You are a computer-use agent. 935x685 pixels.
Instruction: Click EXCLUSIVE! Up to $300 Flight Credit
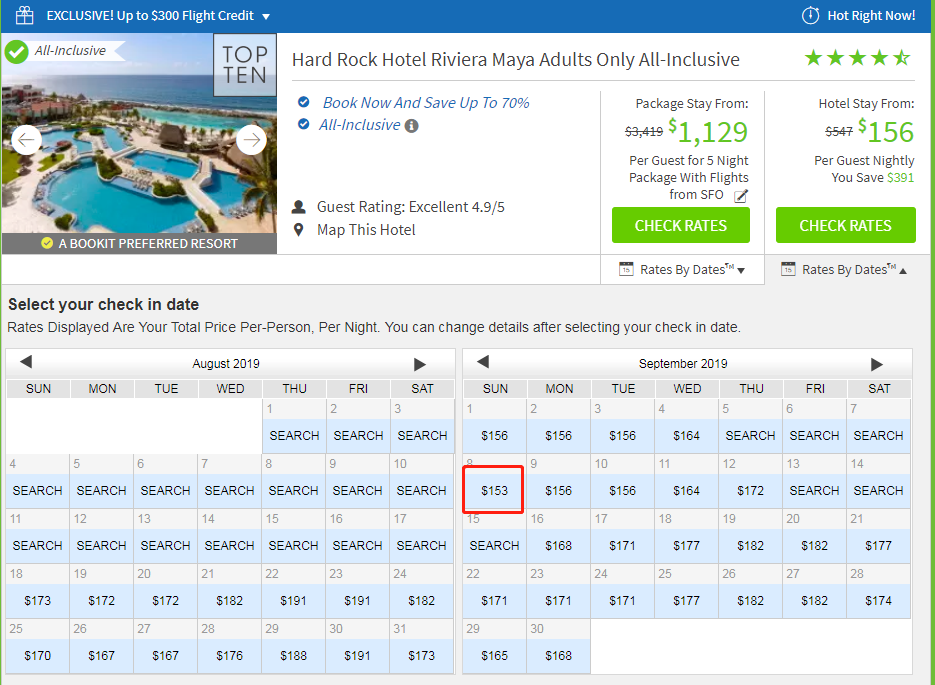click(x=150, y=16)
